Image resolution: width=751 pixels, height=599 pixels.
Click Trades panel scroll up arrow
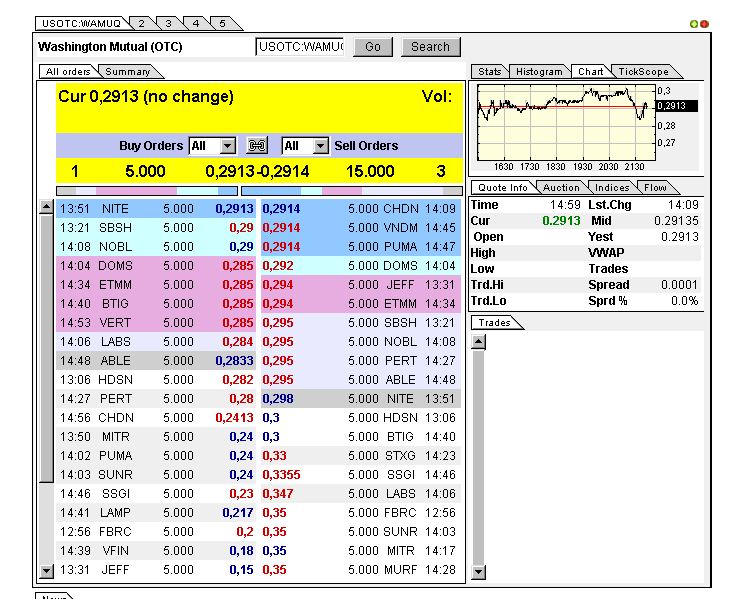coord(478,342)
